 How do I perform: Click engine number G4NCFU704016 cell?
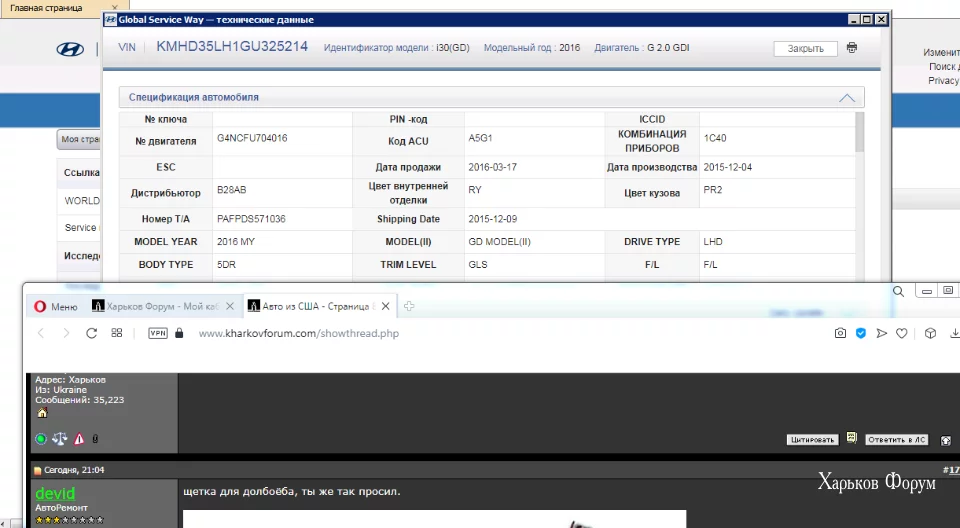coord(252,138)
